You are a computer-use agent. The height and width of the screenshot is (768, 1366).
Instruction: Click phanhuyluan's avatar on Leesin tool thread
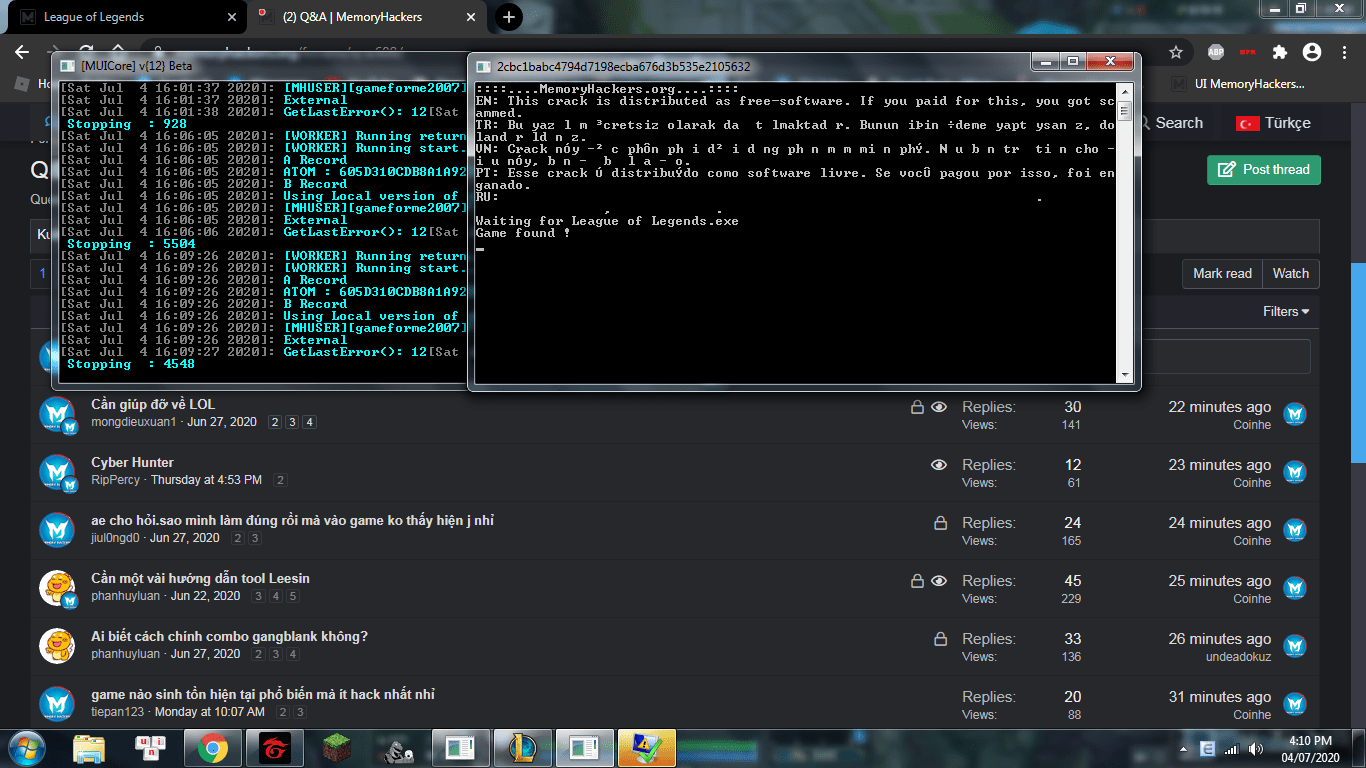click(57, 588)
